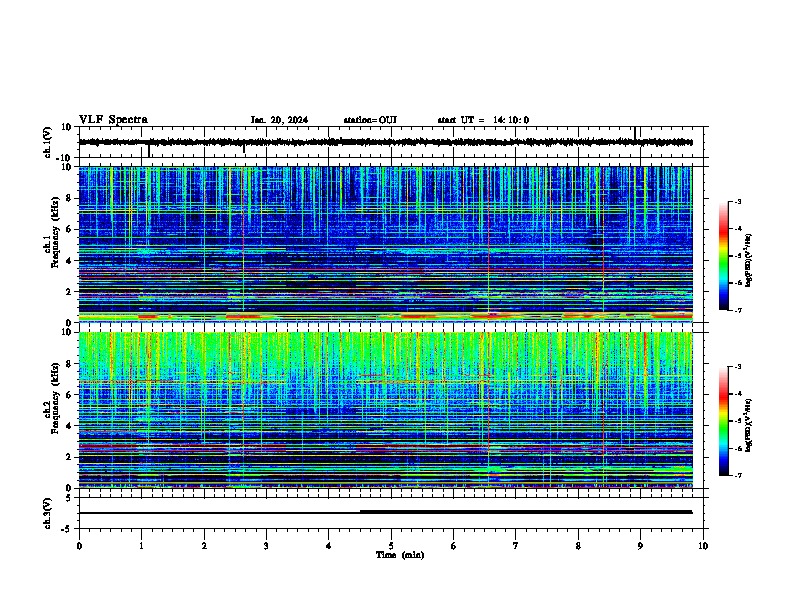Click time axis tick label '10'
The image size is (792, 612).
point(703,546)
